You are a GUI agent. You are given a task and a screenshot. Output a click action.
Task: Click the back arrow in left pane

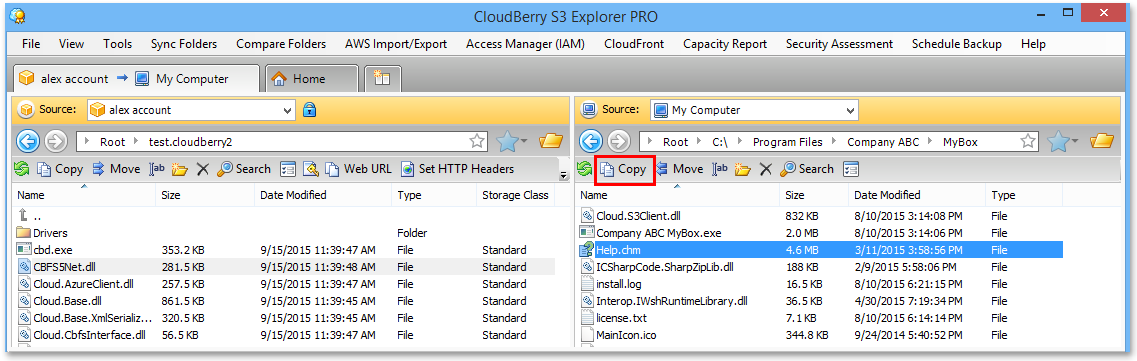28,141
